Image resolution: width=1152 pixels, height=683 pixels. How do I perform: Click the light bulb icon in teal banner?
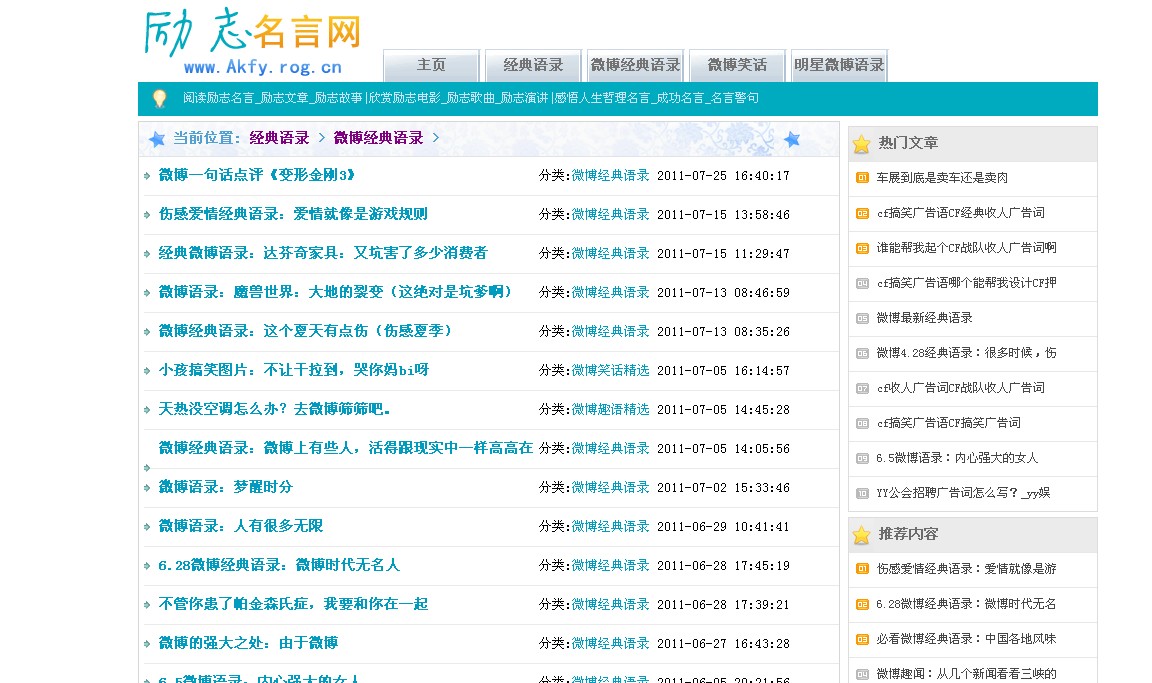(159, 98)
